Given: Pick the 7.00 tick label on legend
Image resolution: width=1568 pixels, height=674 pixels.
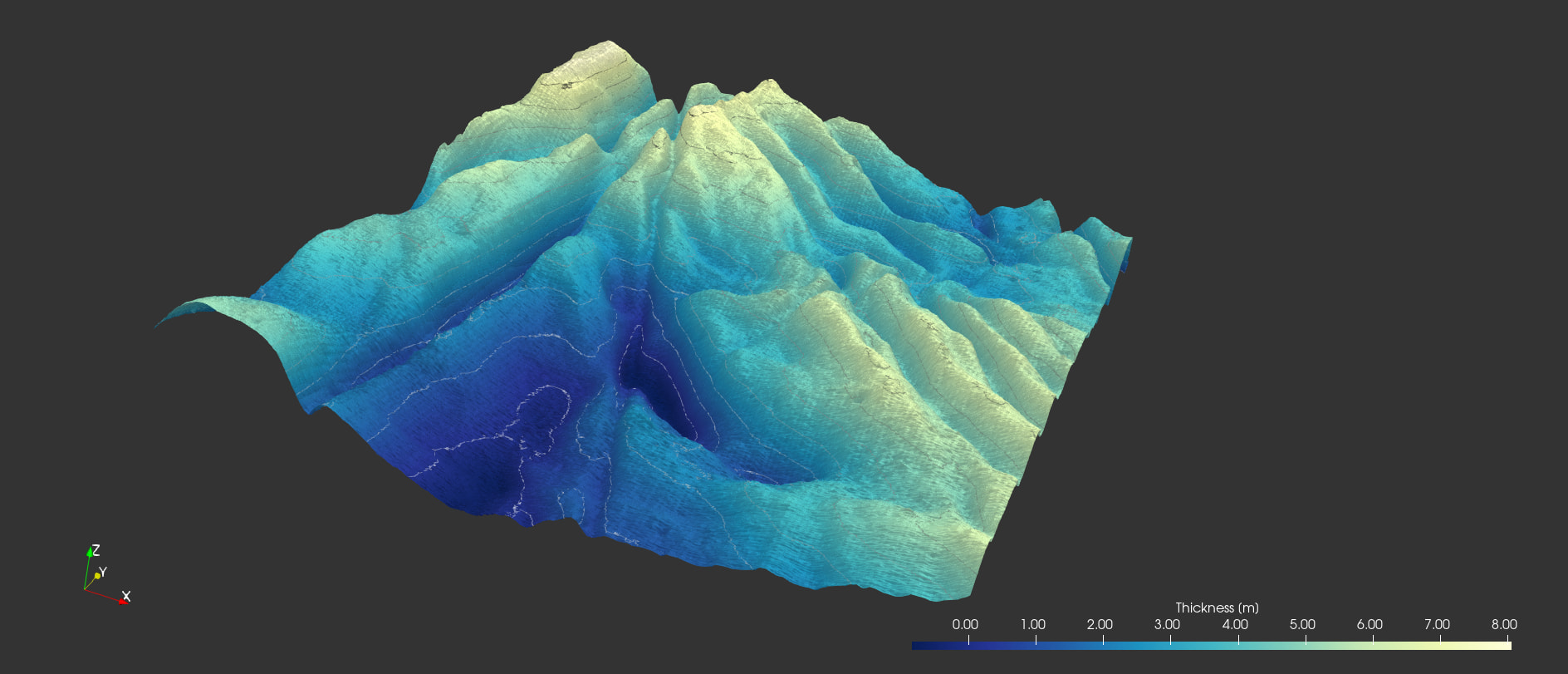Looking at the screenshot, I should [1437, 624].
